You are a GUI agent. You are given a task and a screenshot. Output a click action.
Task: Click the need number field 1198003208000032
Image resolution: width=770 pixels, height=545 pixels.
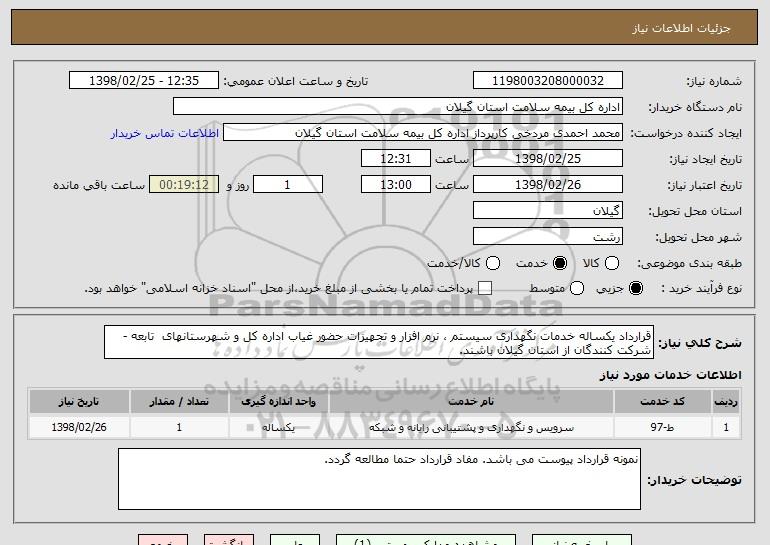coord(548,81)
